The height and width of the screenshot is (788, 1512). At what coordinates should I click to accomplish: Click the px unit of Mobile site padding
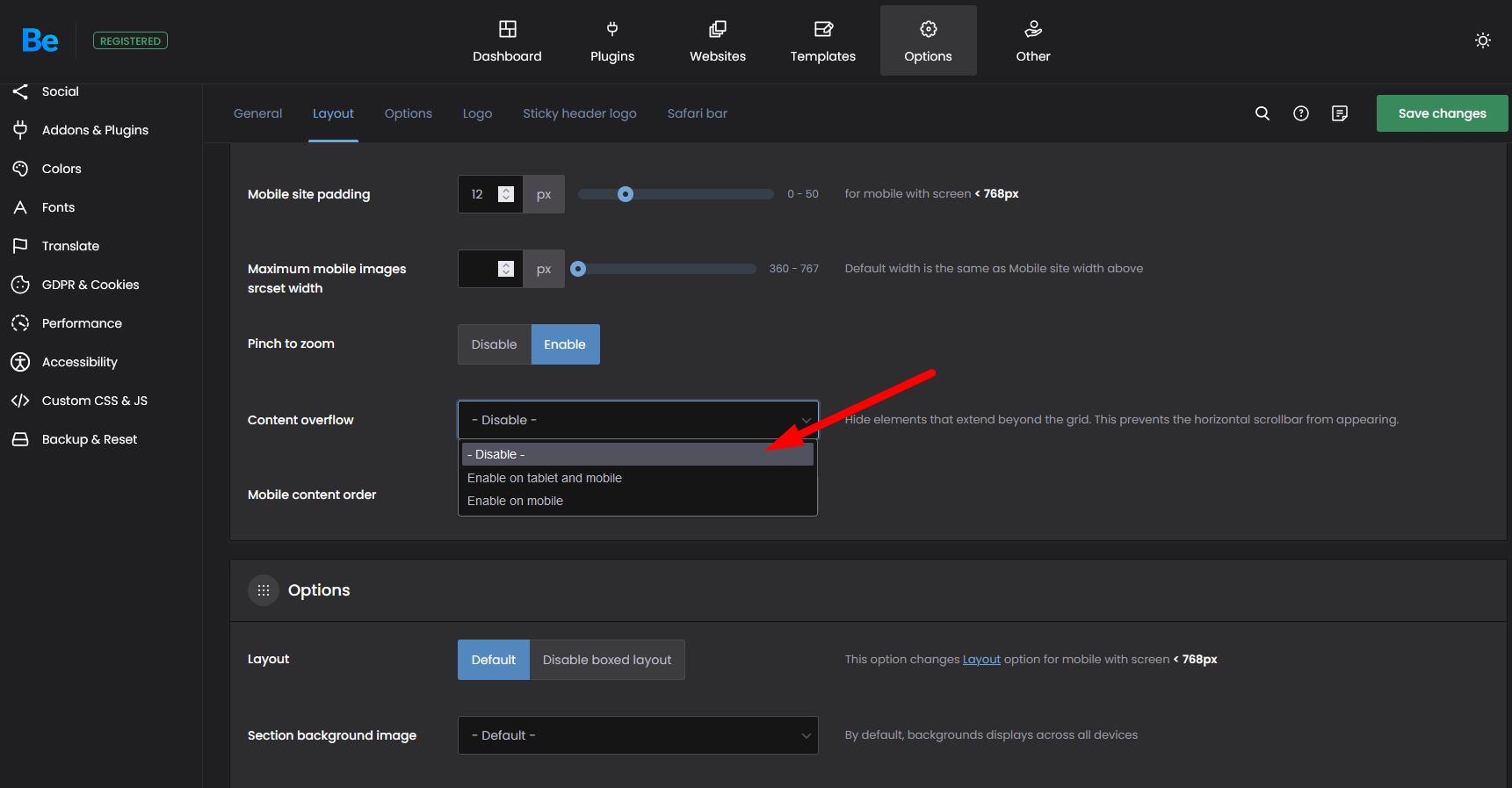(544, 194)
